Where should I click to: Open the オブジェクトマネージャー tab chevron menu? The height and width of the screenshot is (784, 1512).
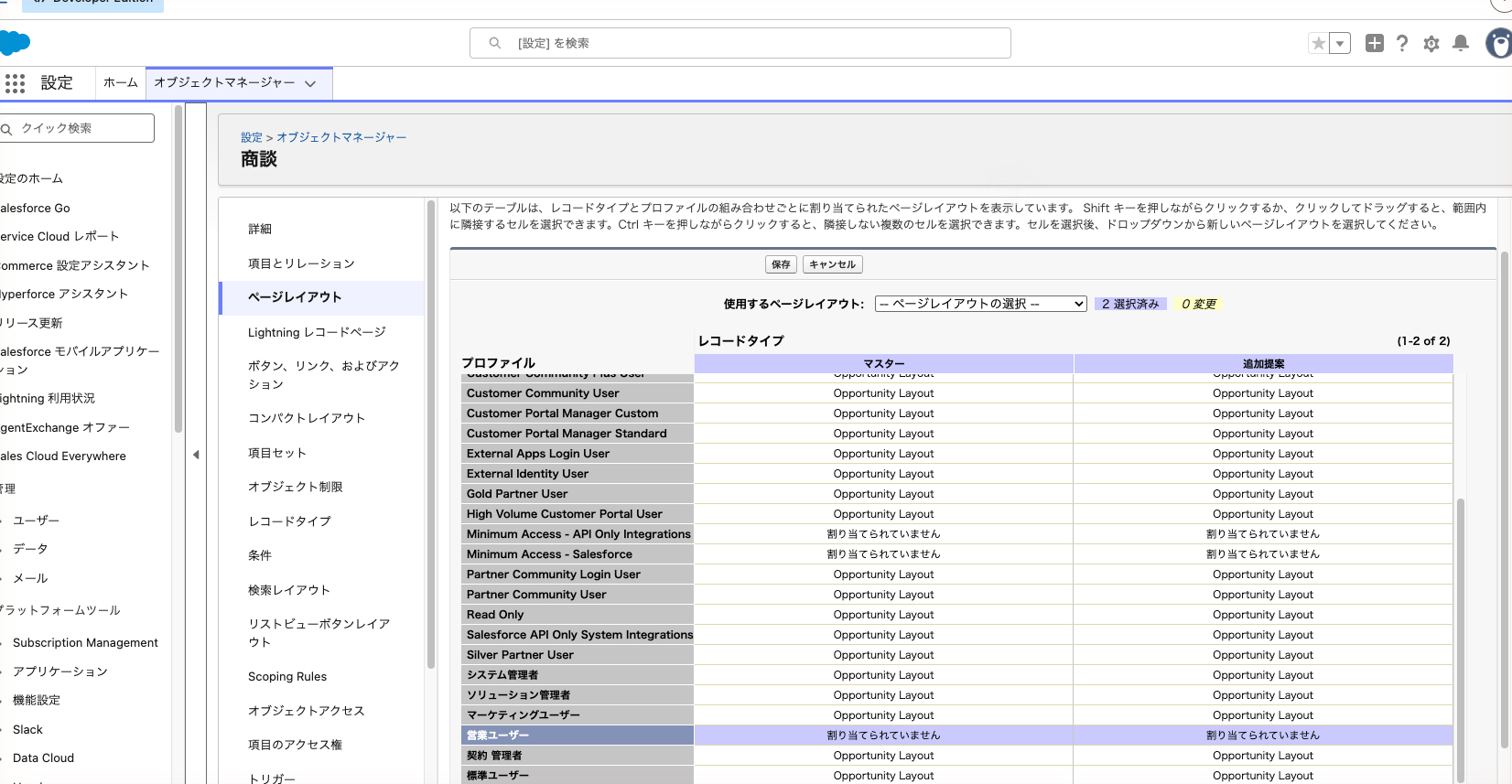pyautogui.click(x=310, y=83)
